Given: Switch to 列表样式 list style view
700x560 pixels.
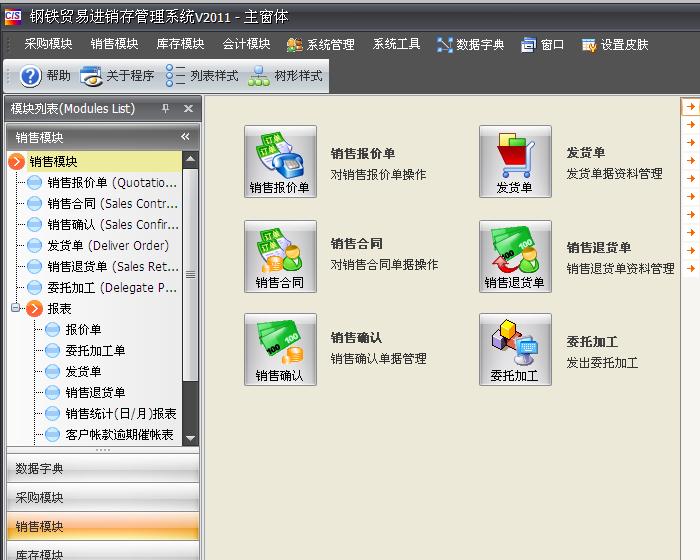Looking at the screenshot, I should click(x=203, y=76).
